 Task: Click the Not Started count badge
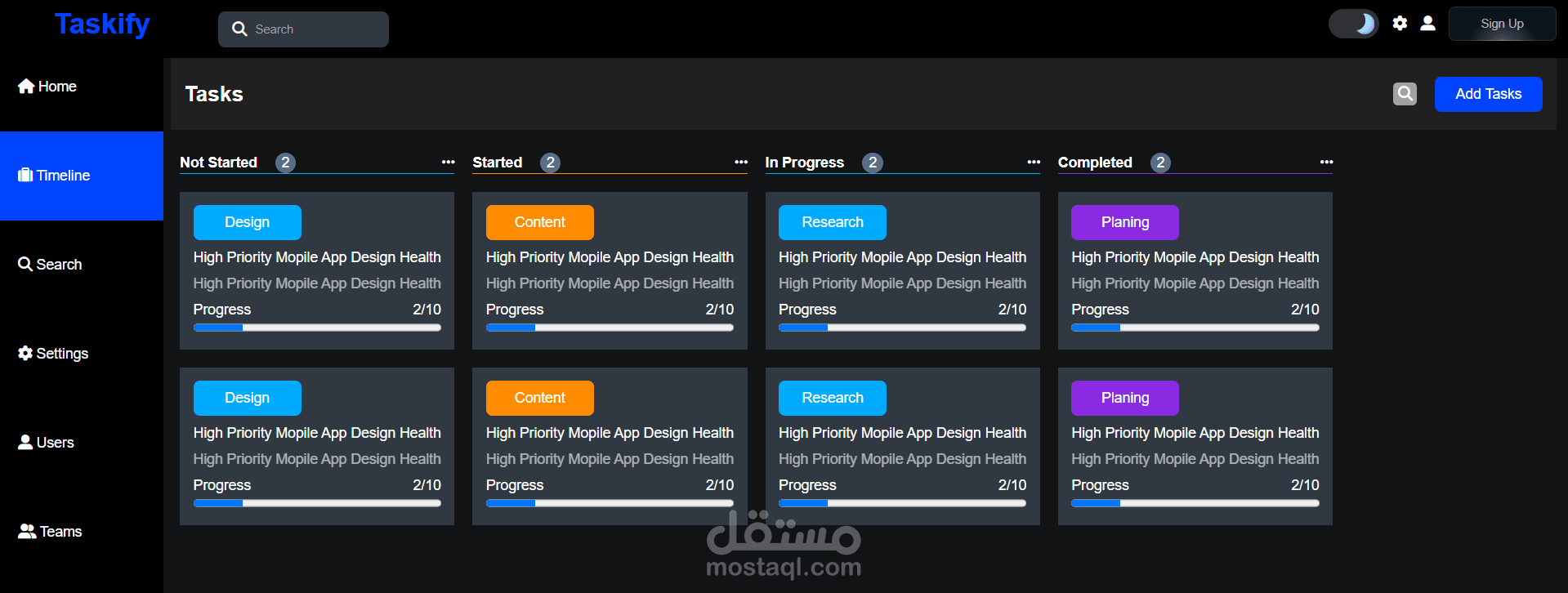(x=285, y=163)
